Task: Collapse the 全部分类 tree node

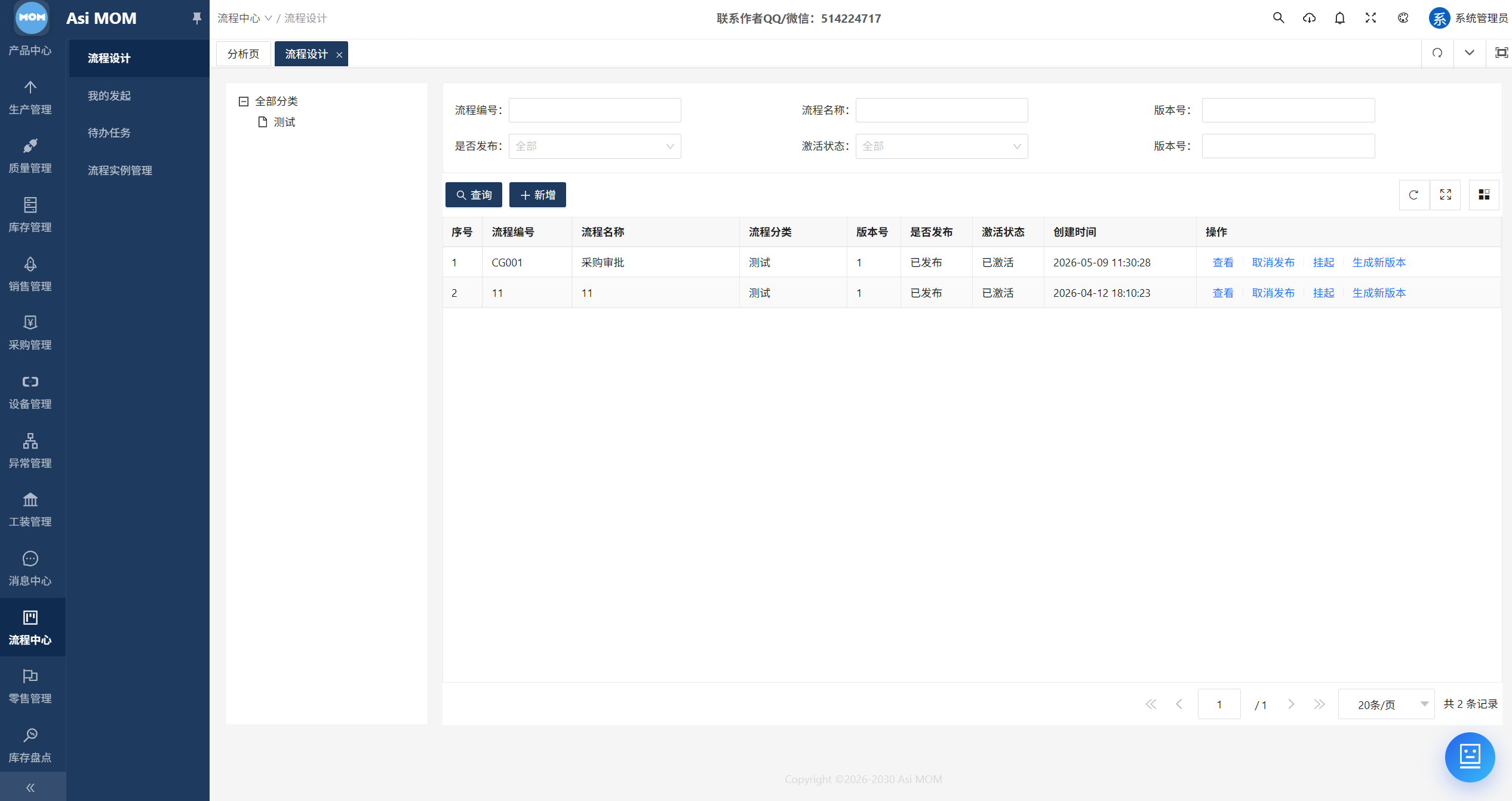Action: tap(244, 102)
